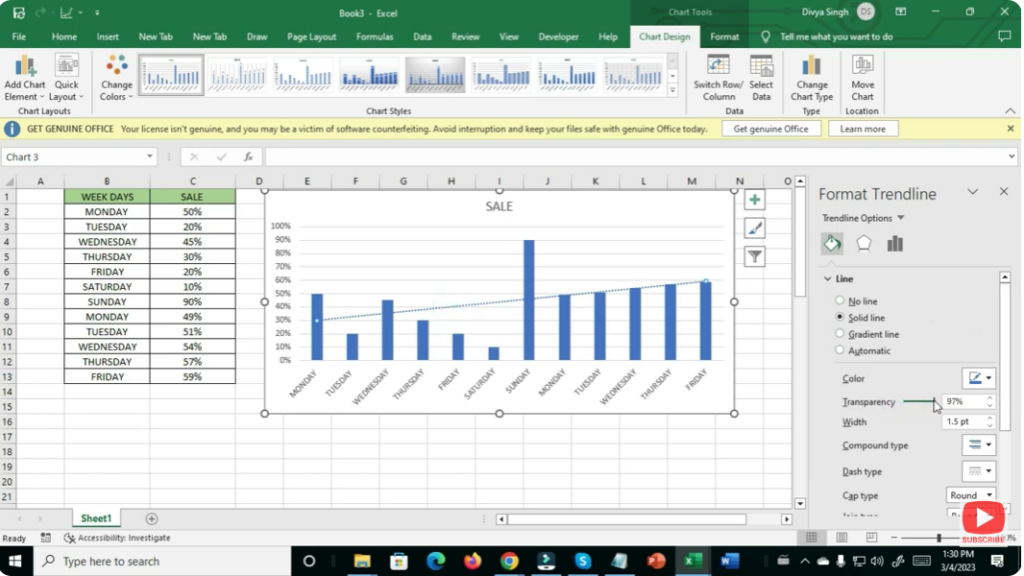
Task: Open the Cap type Round dropdown
Action: tap(971, 495)
